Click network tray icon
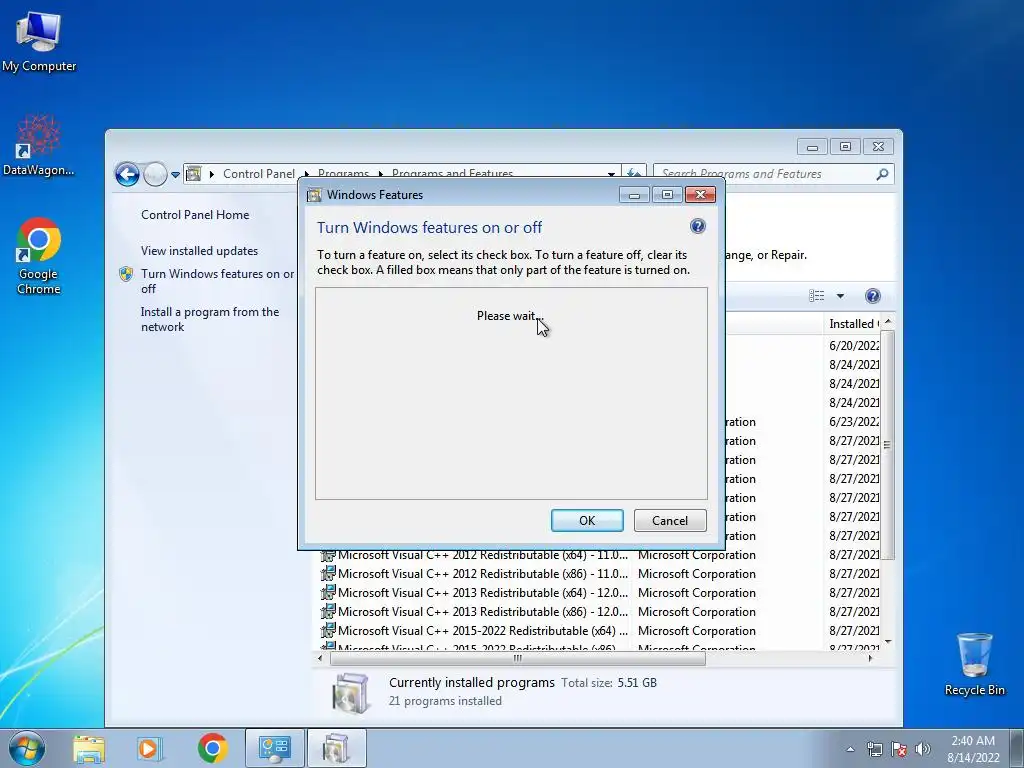This screenshot has width=1024, height=768. pos(874,749)
